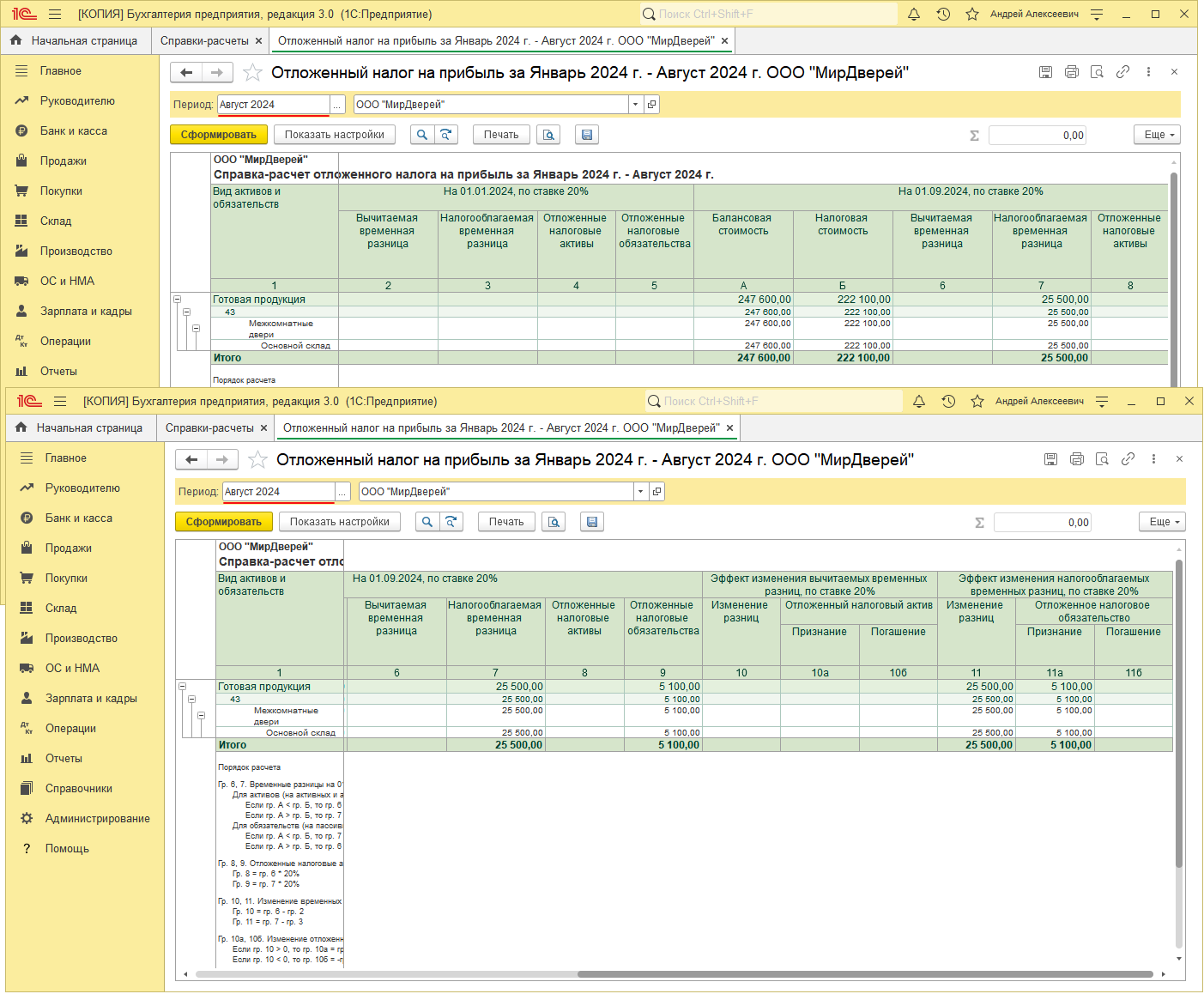1204x994 pixels.
Task: Collapse the account 43 group in the upper report
Action: click(x=186, y=312)
